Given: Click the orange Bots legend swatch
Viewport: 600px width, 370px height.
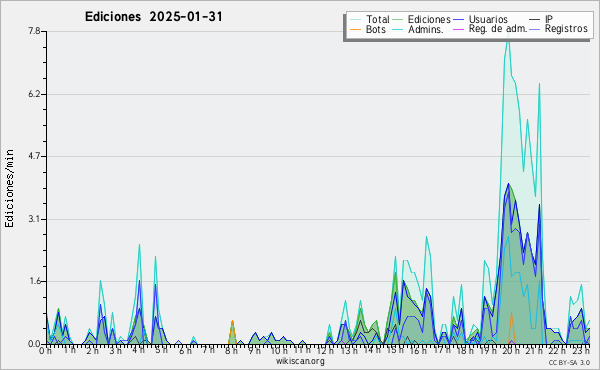Looking at the screenshot, I should [355, 29].
